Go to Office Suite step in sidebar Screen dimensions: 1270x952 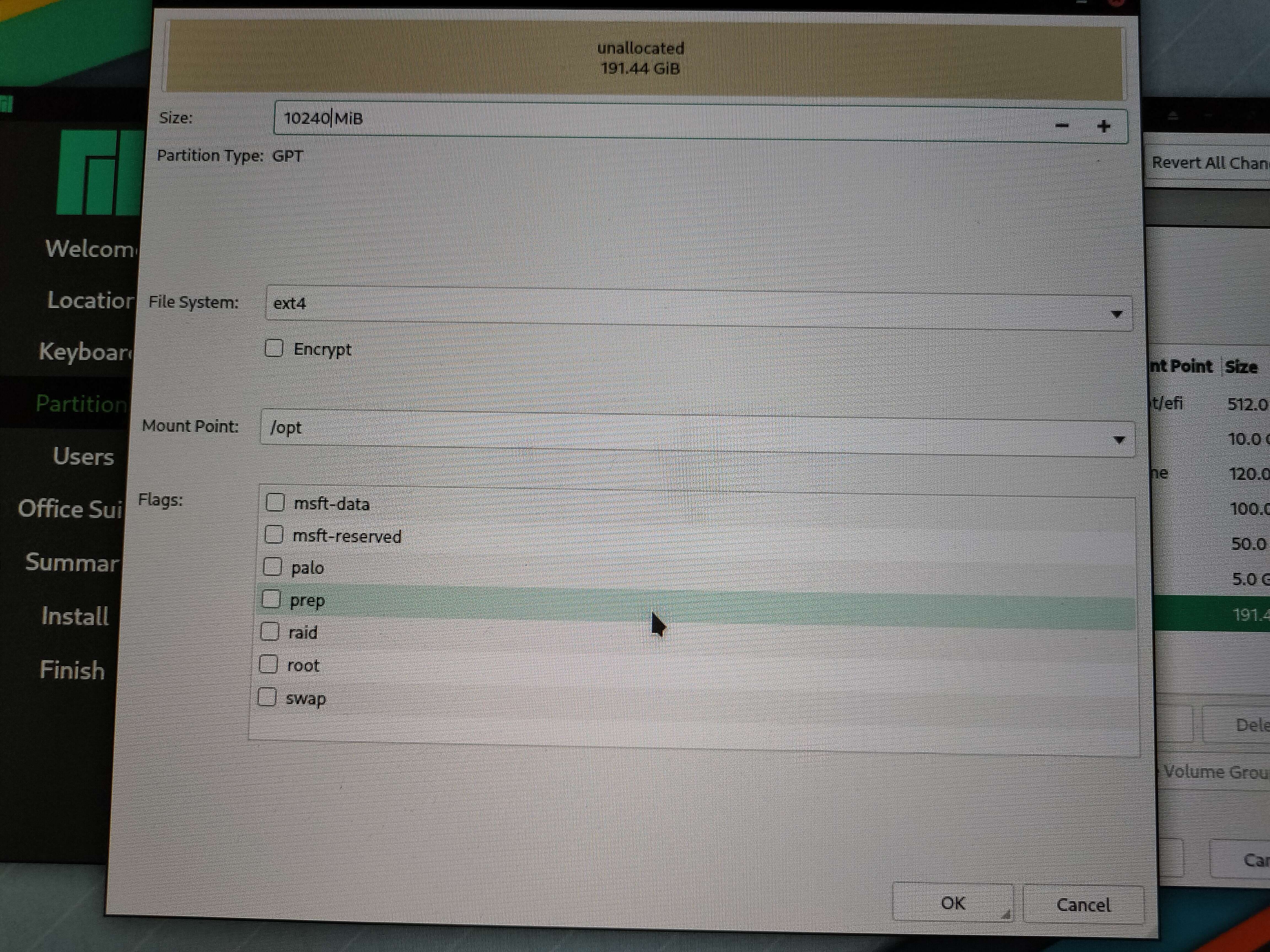tap(70, 509)
